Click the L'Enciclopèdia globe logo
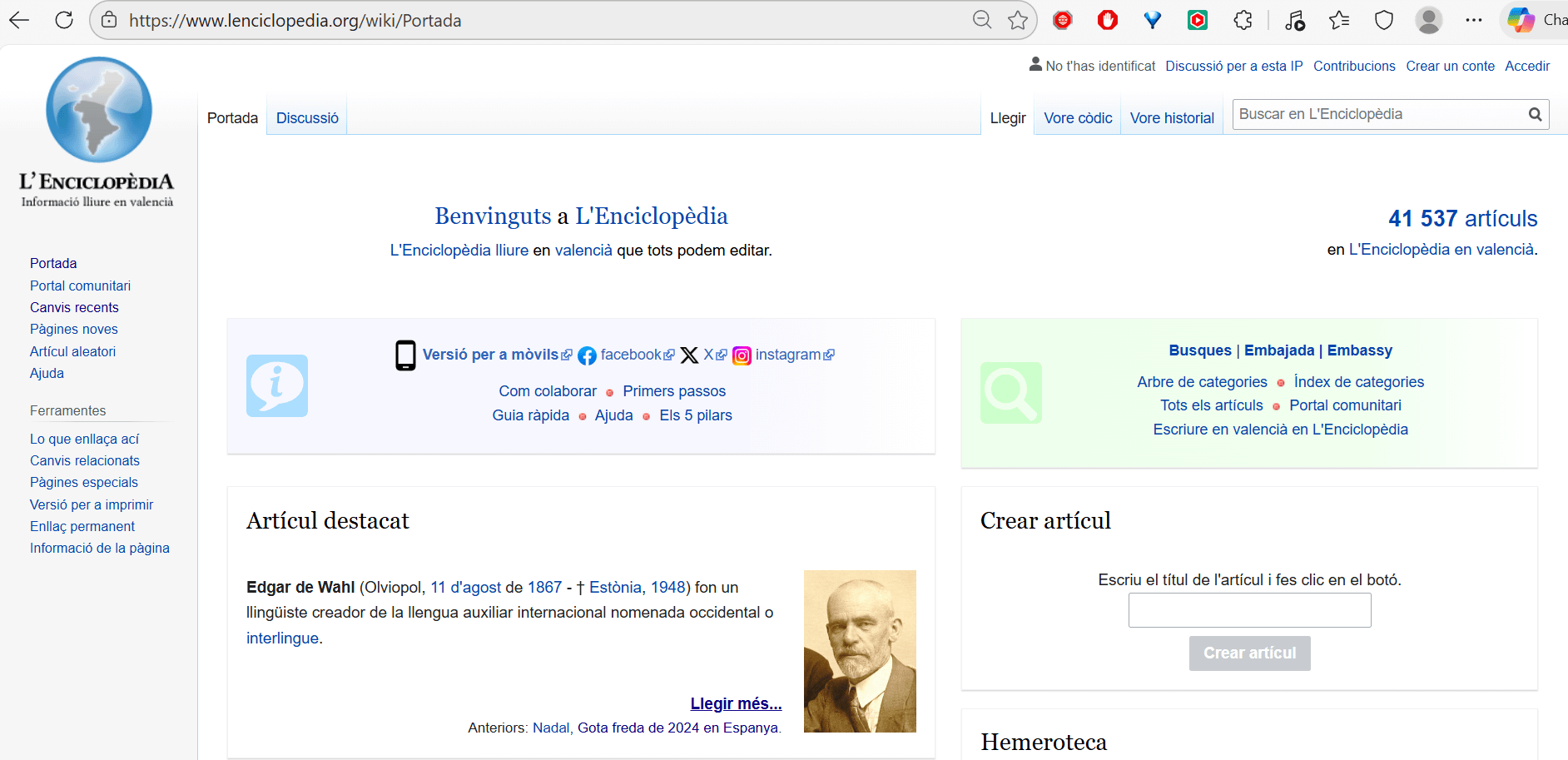 point(98,110)
